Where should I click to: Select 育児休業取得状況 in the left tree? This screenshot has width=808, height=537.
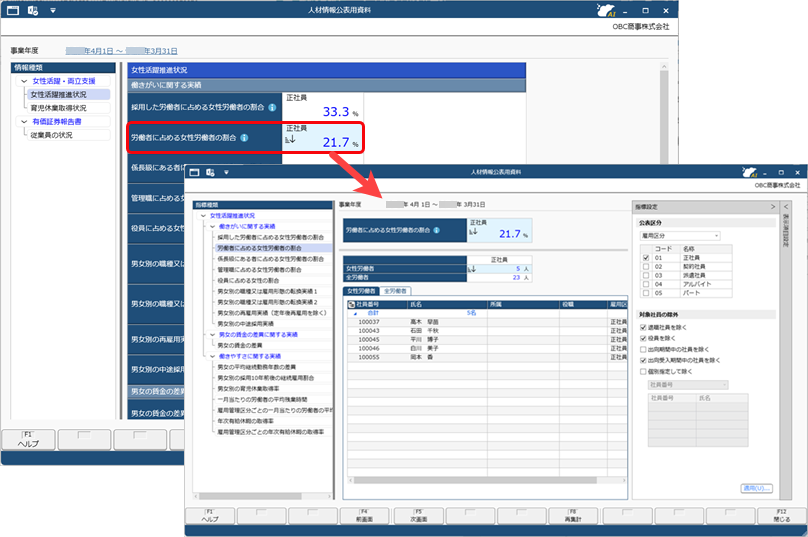[58, 108]
